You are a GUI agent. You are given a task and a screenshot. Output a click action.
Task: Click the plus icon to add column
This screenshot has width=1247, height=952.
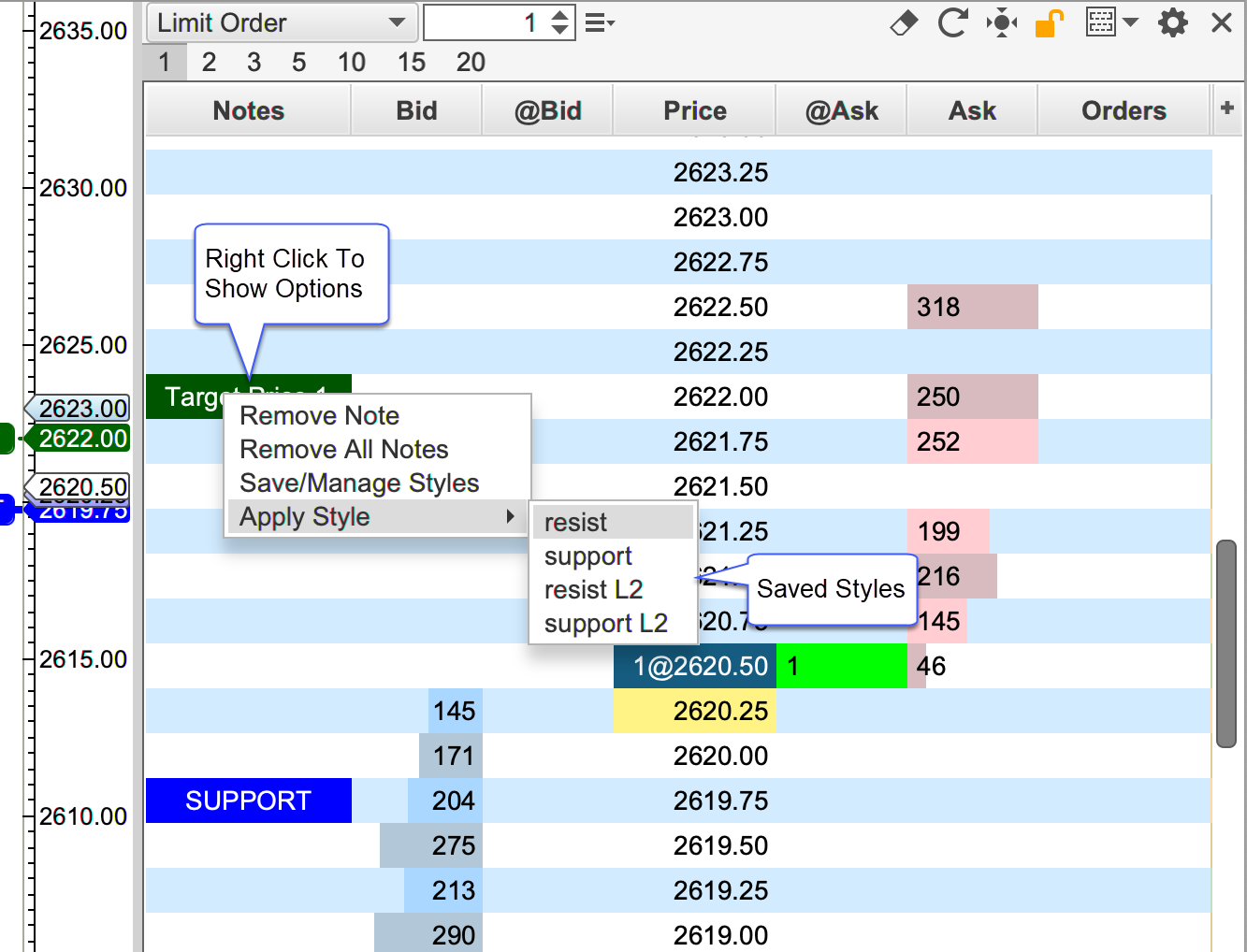click(x=1226, y=108)
